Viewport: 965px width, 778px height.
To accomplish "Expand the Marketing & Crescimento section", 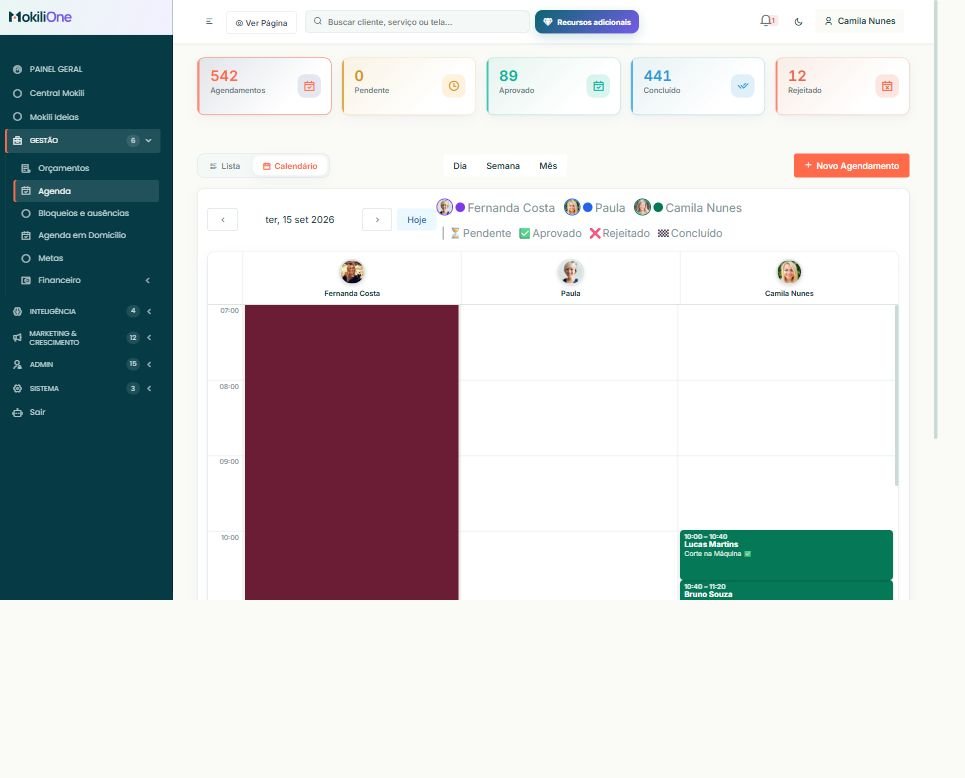I will pos(149,338).
